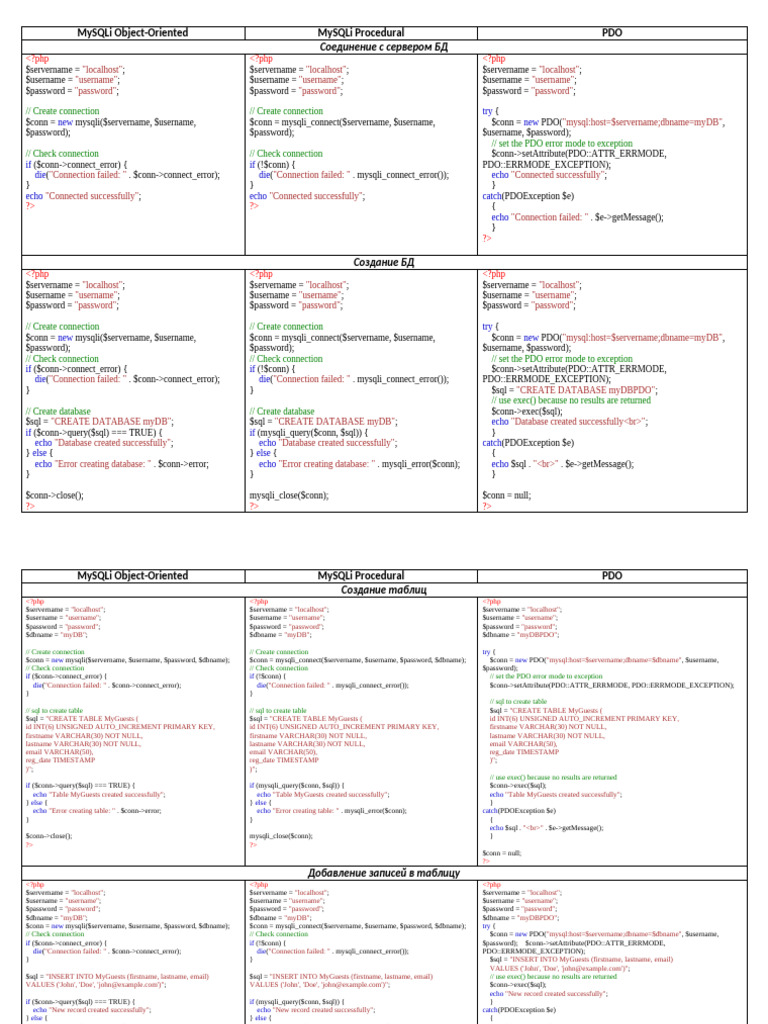Click "Error creating database" line with mysqli_error($conn)
Screen dimensions: 768x1024
point(359,464)
